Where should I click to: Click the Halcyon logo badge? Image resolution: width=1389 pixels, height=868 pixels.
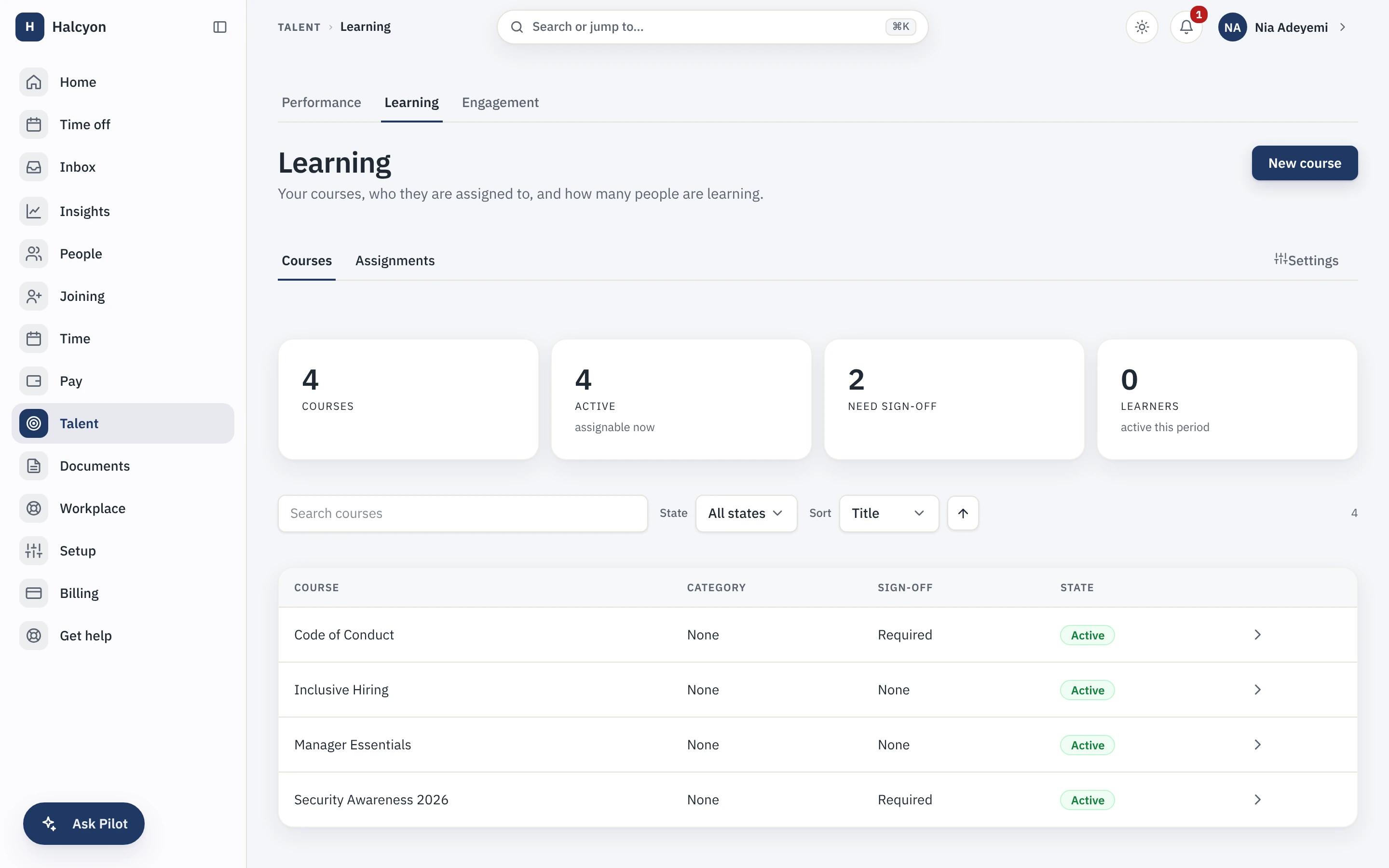[x=30, y=27]
